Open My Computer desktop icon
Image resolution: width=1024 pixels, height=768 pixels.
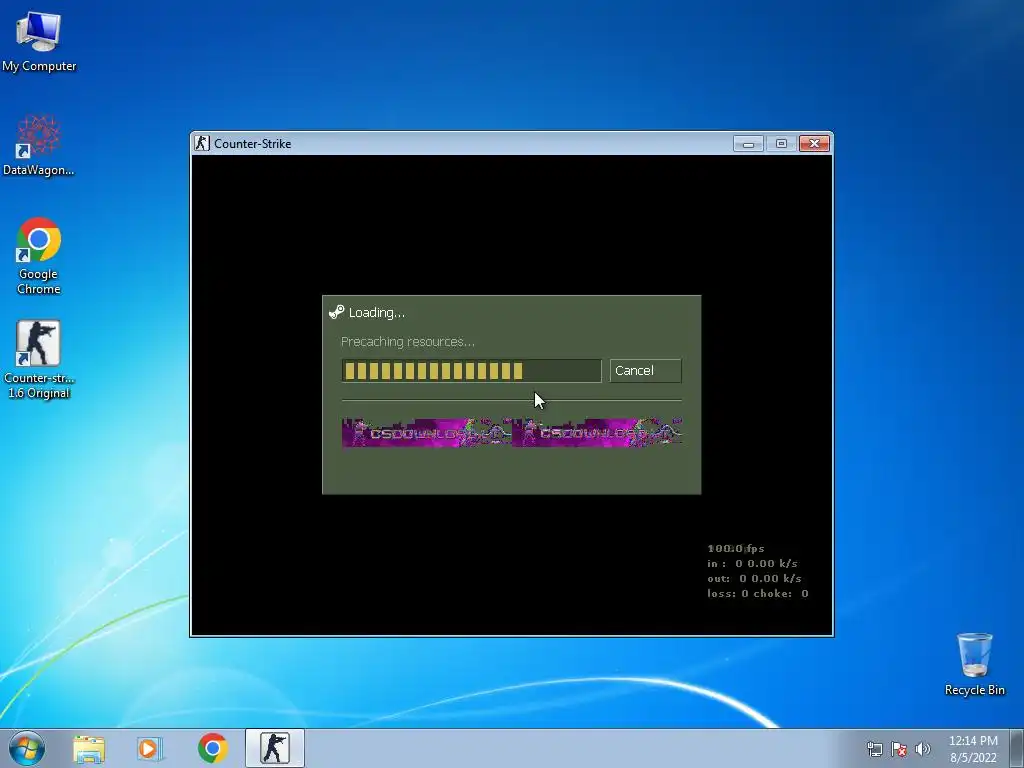click(x=39, y=41)
